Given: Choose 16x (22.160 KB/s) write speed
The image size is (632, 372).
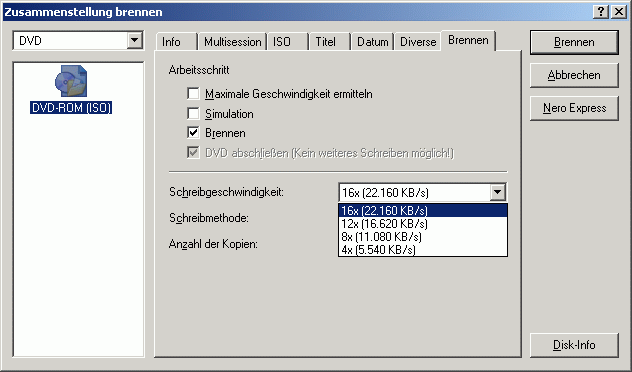Looking at the screenshot, I should point(423,210).
